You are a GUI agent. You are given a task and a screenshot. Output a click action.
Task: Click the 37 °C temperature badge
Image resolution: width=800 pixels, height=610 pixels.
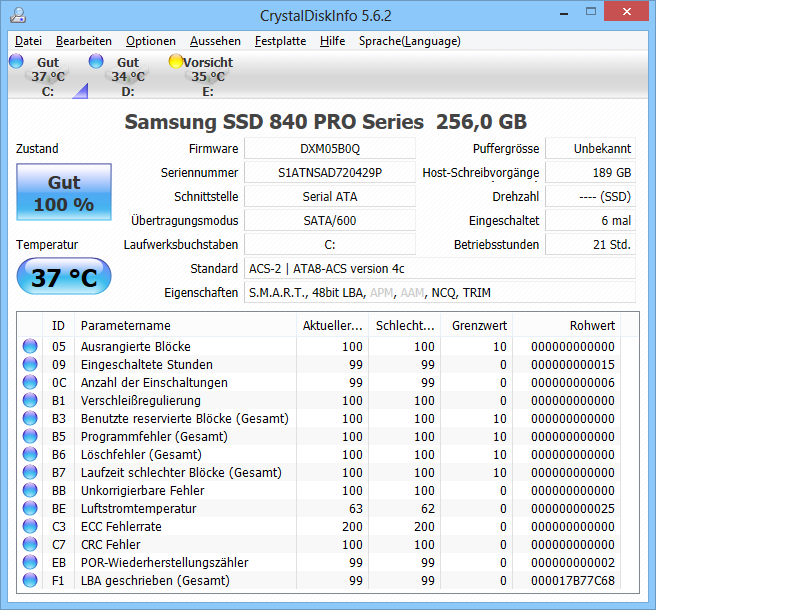64,276
